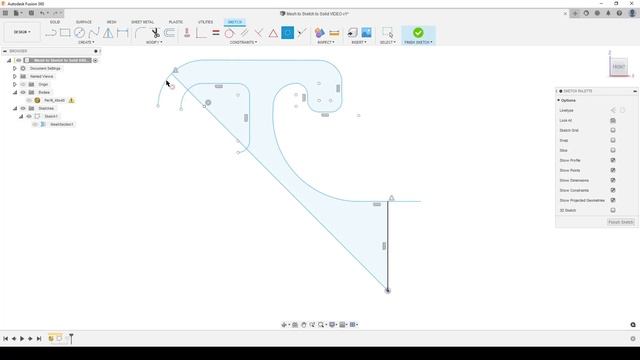The width and height of the screenshot is (640, 360).
Task: Open the Measure tool in Inspect
Action: (x=334, y=33)
